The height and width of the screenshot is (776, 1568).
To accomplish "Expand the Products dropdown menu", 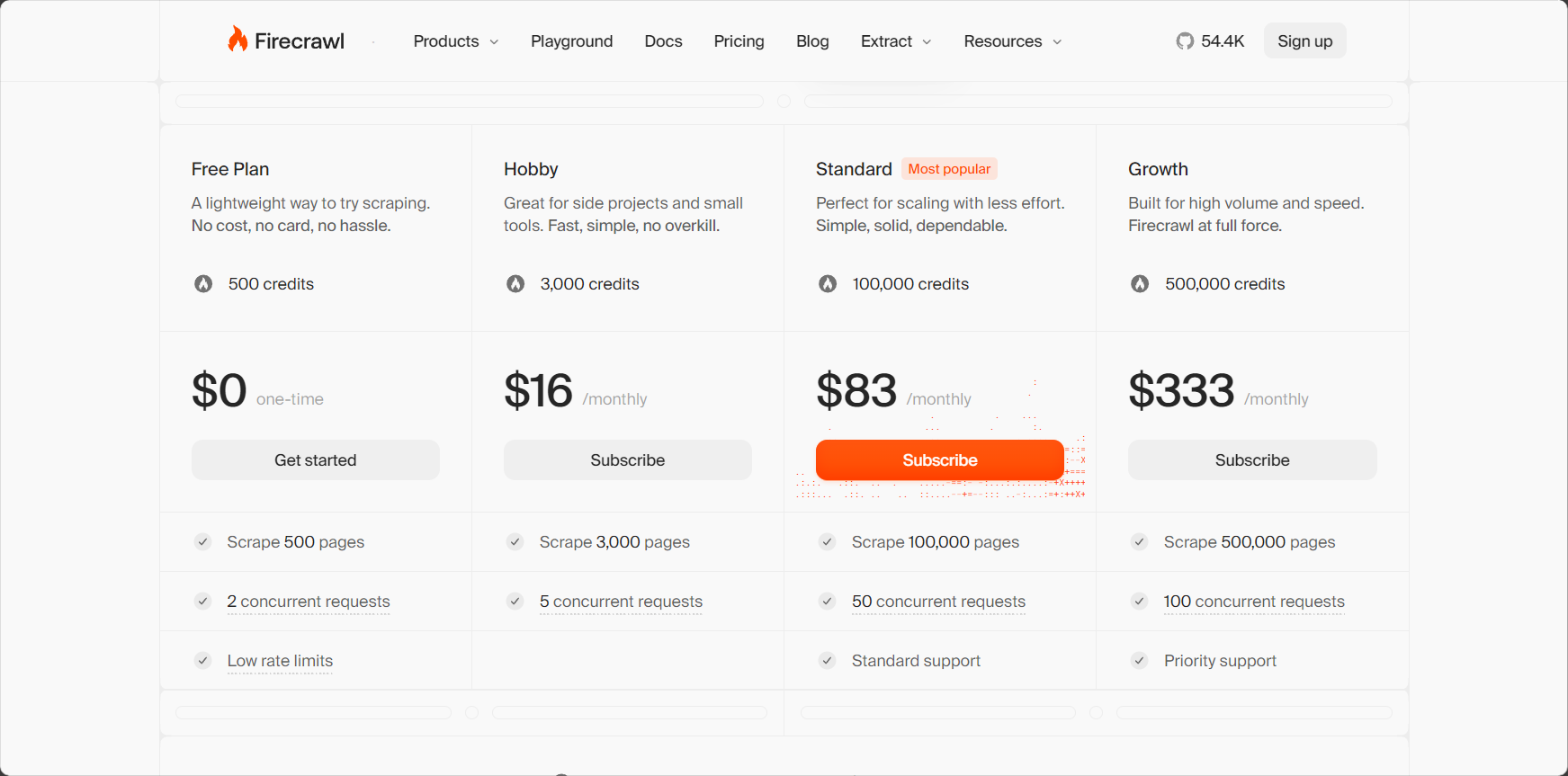I will pos(456,41).
